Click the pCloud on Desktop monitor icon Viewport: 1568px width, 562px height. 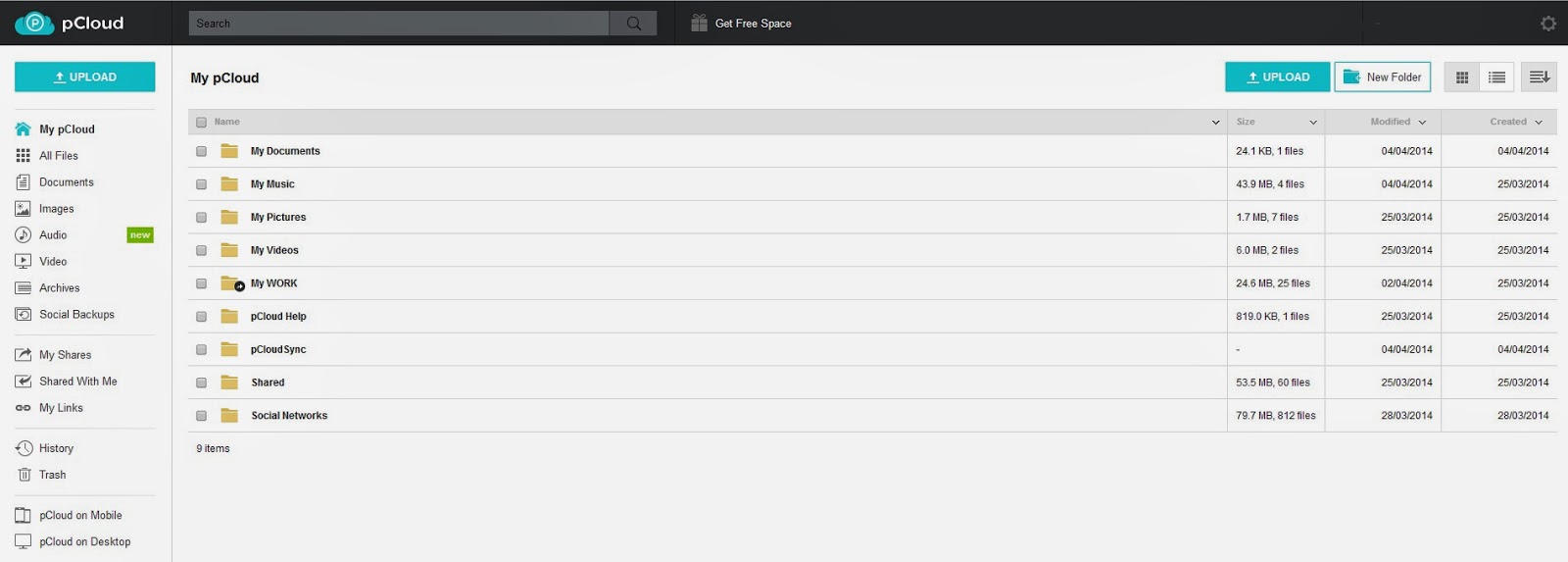24,541
